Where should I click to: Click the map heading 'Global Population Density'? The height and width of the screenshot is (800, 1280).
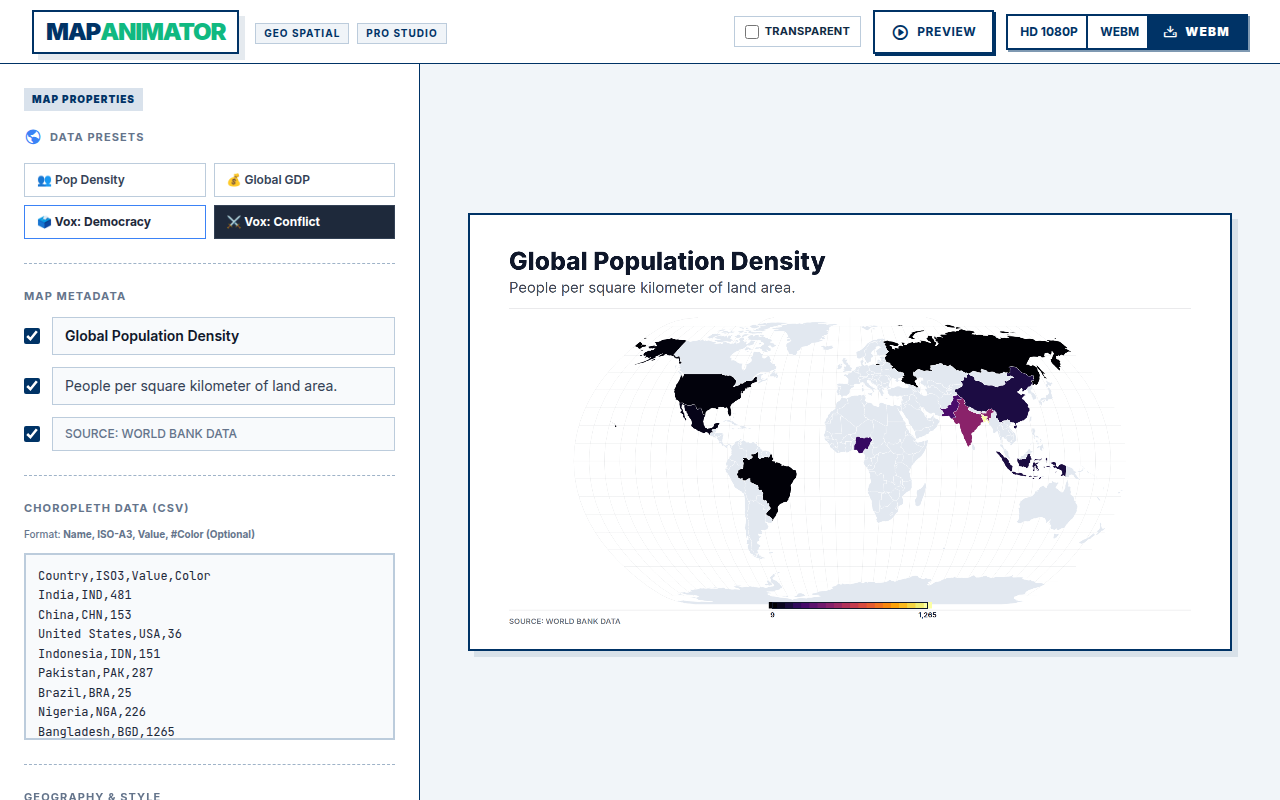(667, 261)
